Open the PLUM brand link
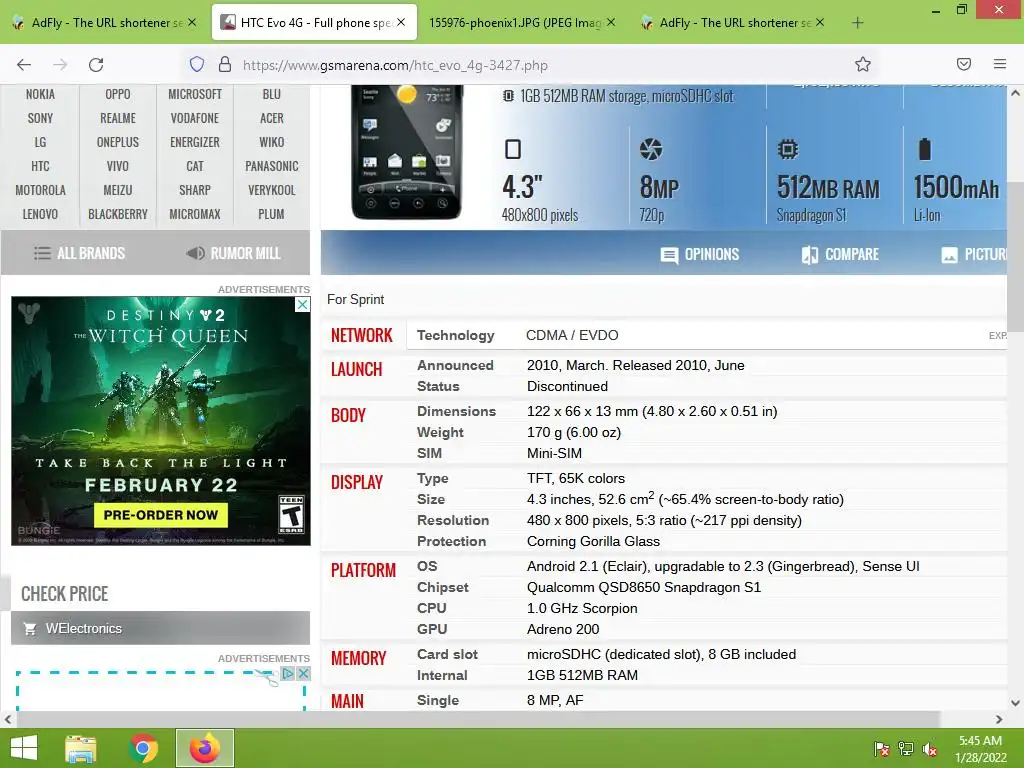The image size is (1024, 768). pyautogui.click(x=272, y=214)
